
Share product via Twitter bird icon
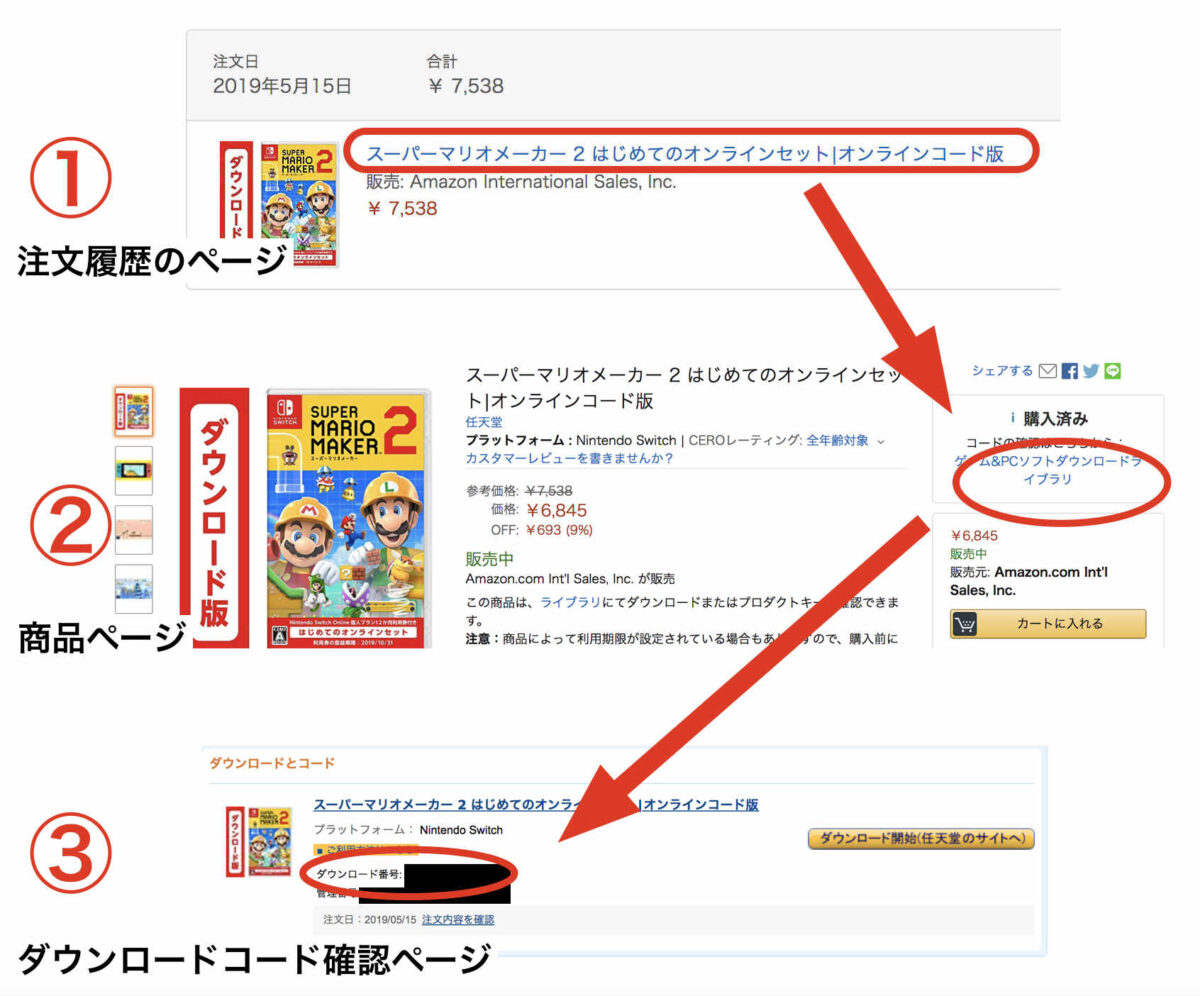coord(1091,371)
